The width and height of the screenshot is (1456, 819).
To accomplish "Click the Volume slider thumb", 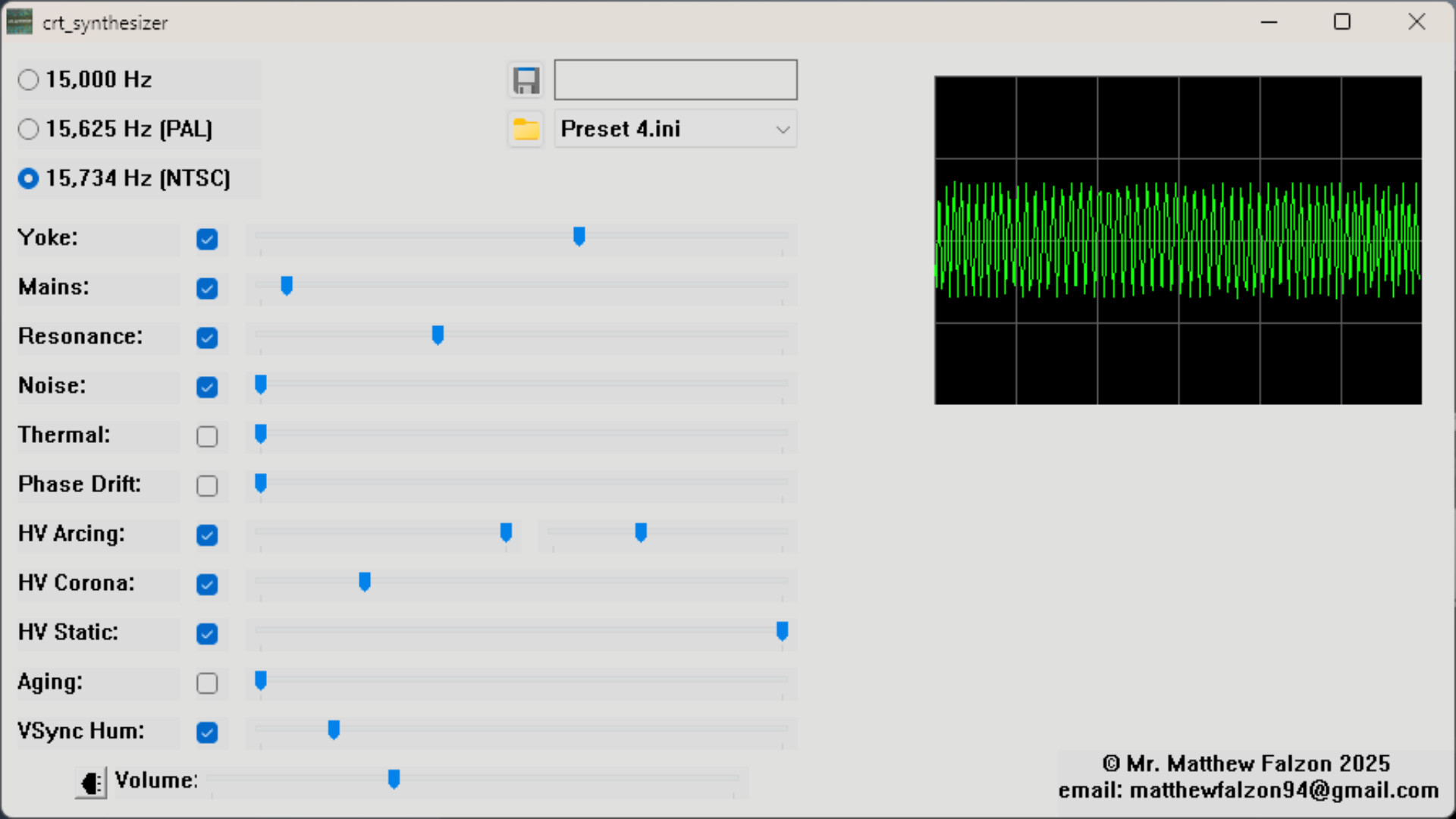I will point(394,779).
